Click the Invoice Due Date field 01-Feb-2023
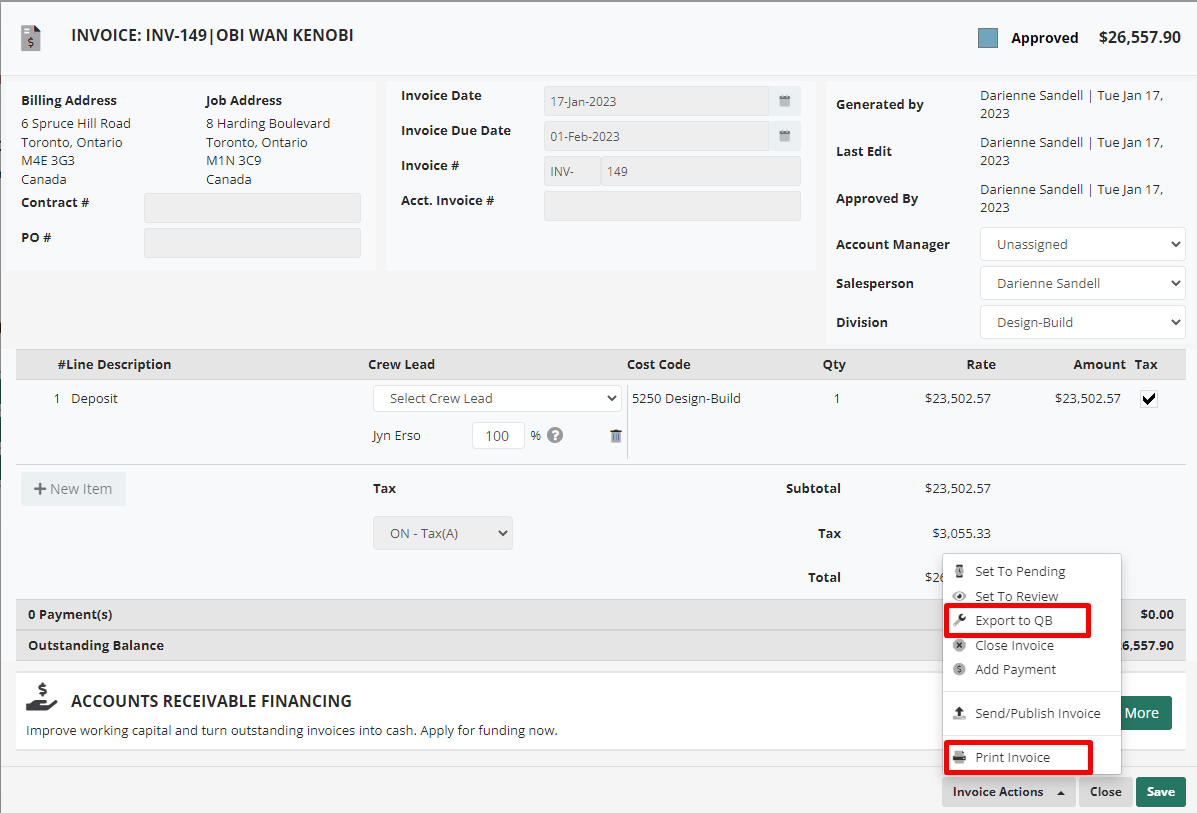Image resolution: width=1197 pixels, height=813 pixels. [657, 136]
